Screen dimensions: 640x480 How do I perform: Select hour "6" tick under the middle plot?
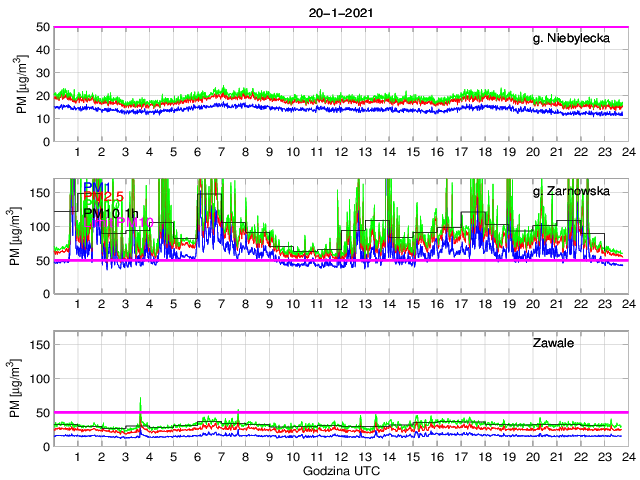click(x=197, y=304)
